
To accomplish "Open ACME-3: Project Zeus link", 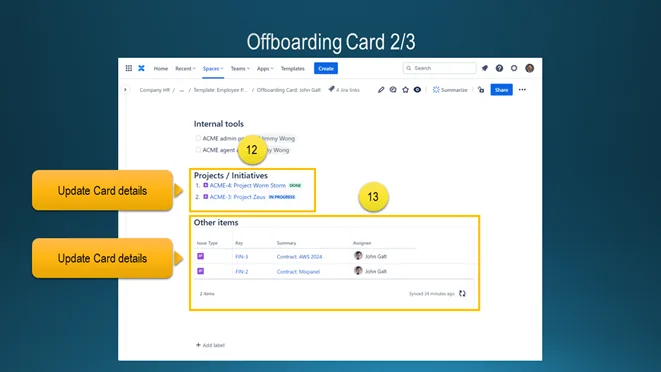I will [237, 197].
